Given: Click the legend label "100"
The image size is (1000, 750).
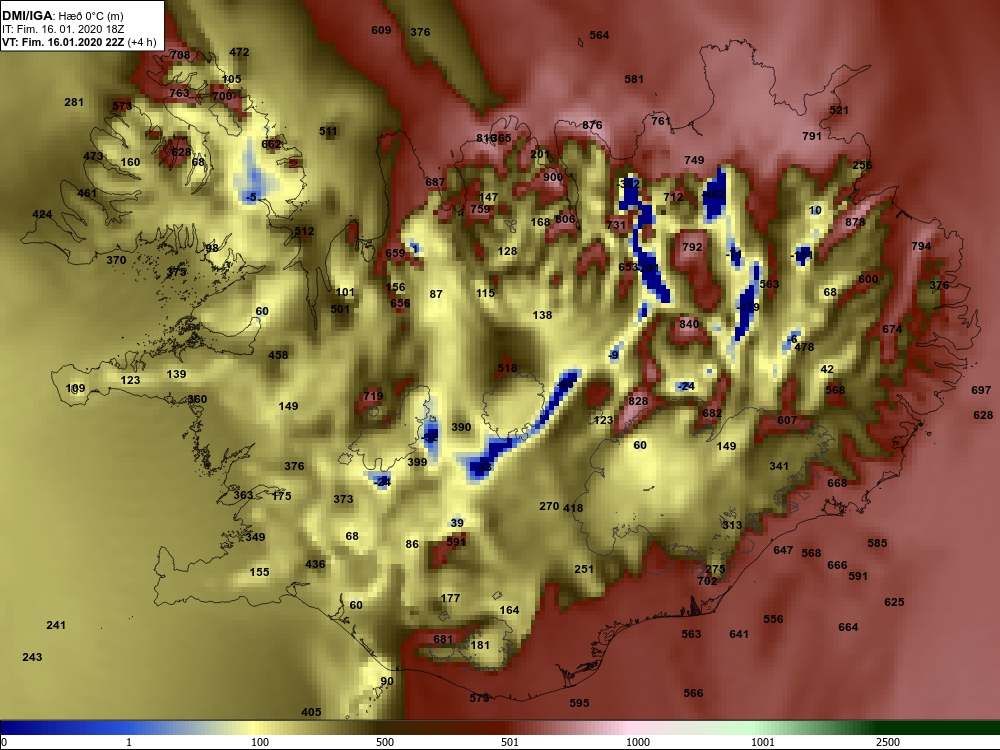Looking at the screenshot, I should click(x=260, y=742).
